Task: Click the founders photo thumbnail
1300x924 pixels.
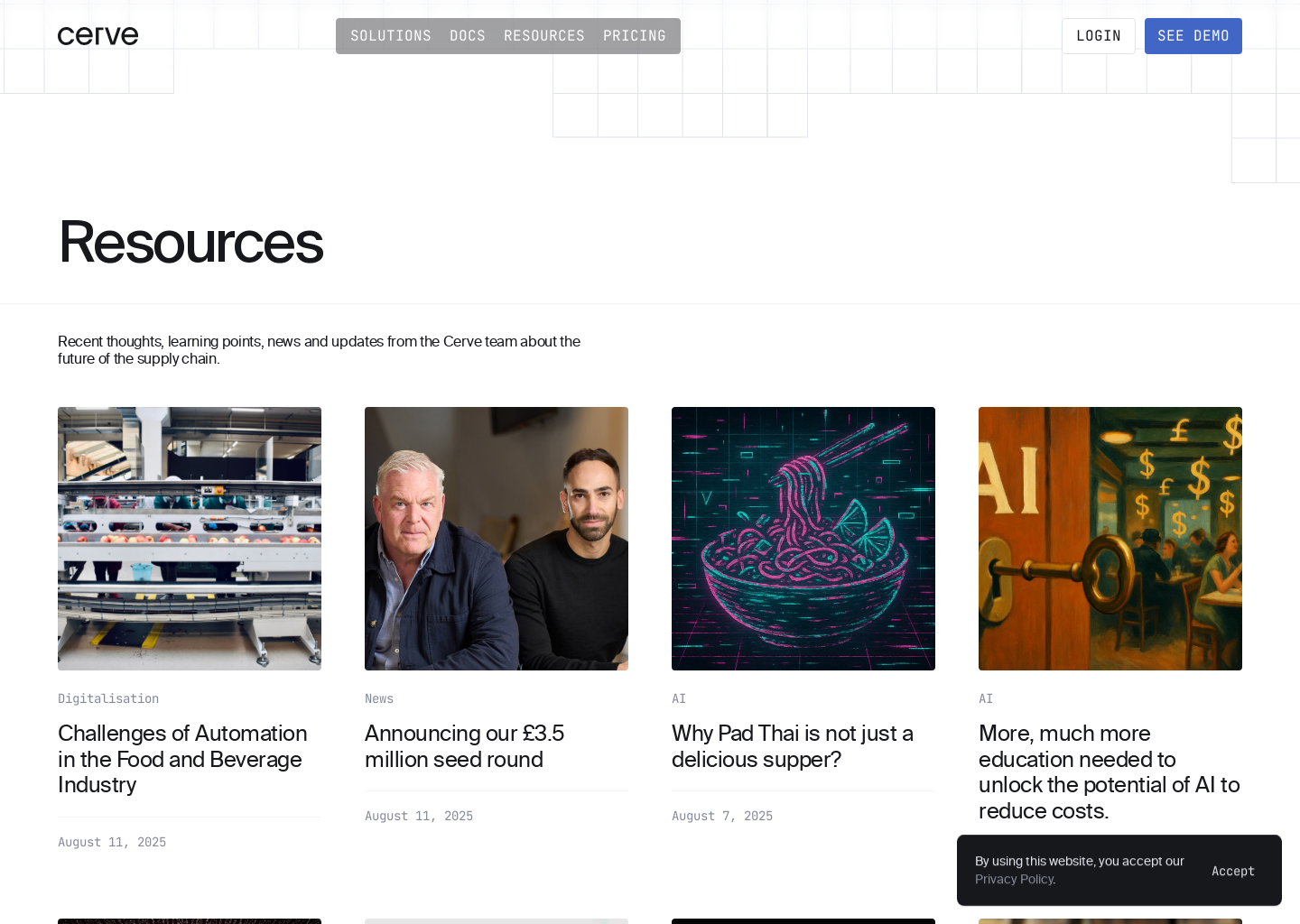Action: click(496, 538)
